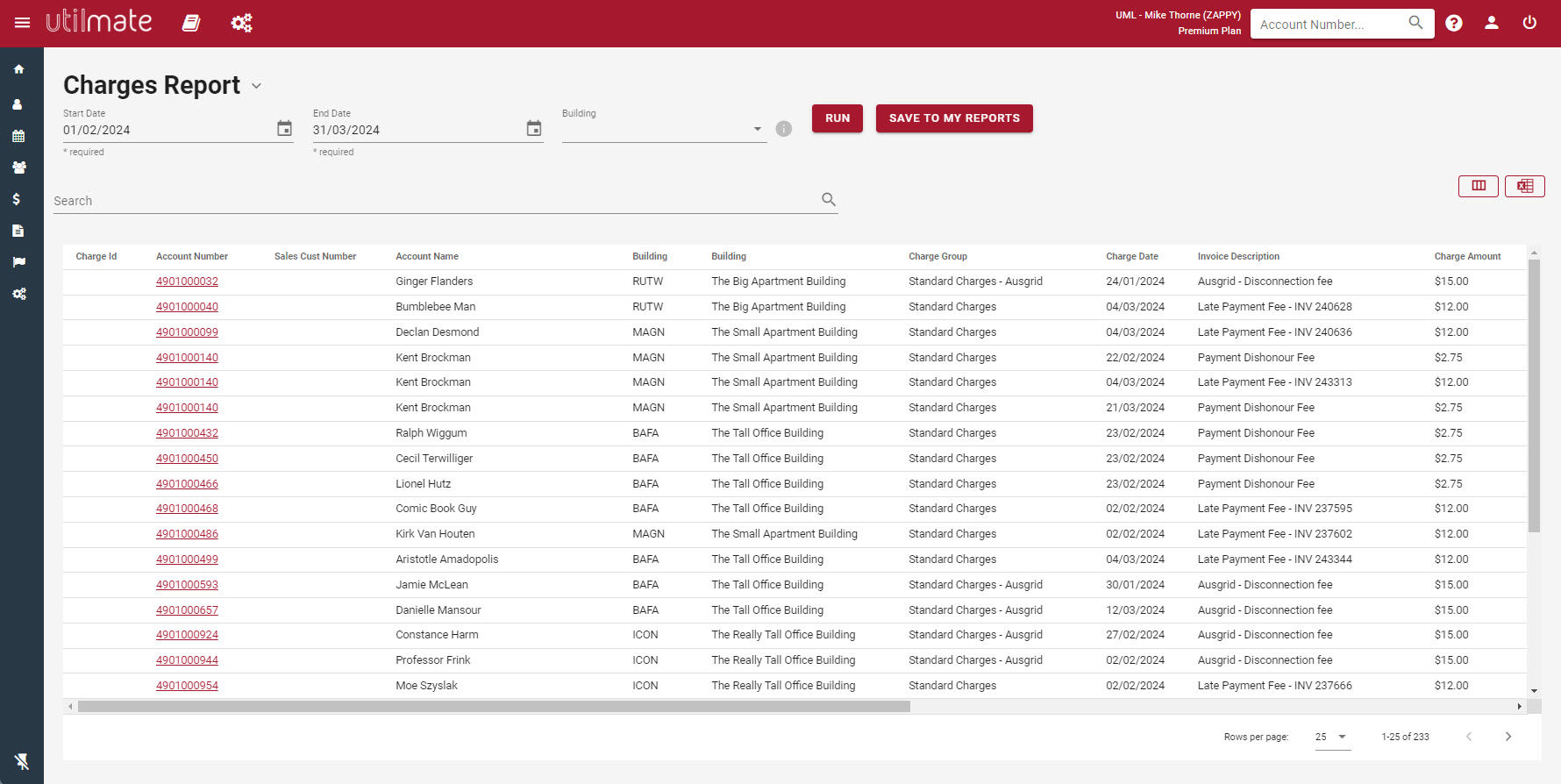Open the user profile icon
Screen dimensions: 1561x784
(1492, 24)
